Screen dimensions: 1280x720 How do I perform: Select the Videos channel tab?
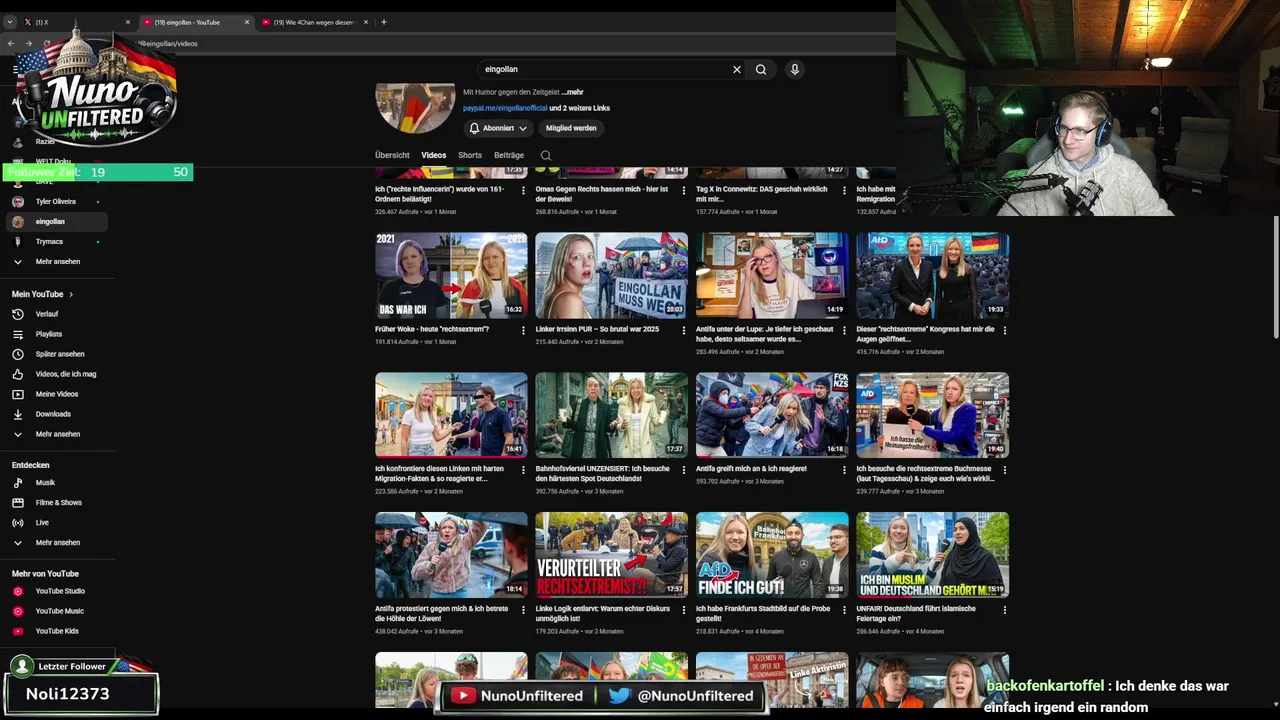coord(434,155)
